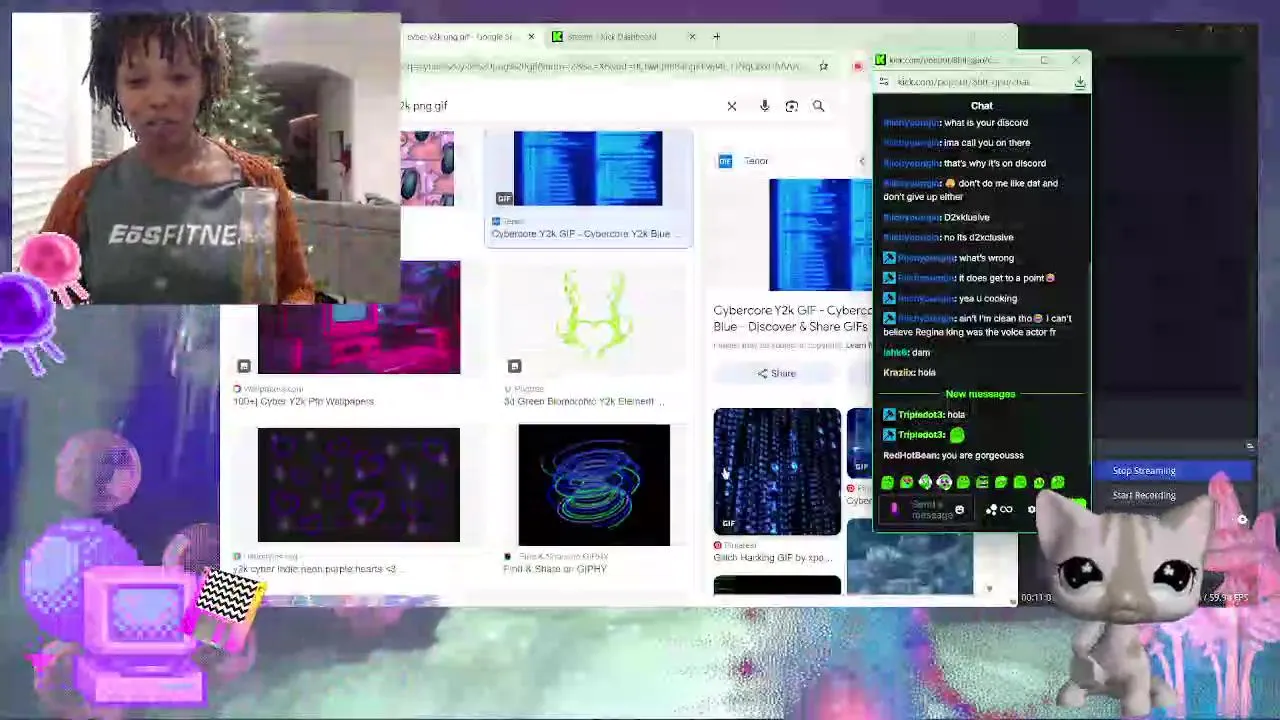Select last green emote in quick emote row
The height and width of the screenshot is (720, 1280).
coord(1058,483)
